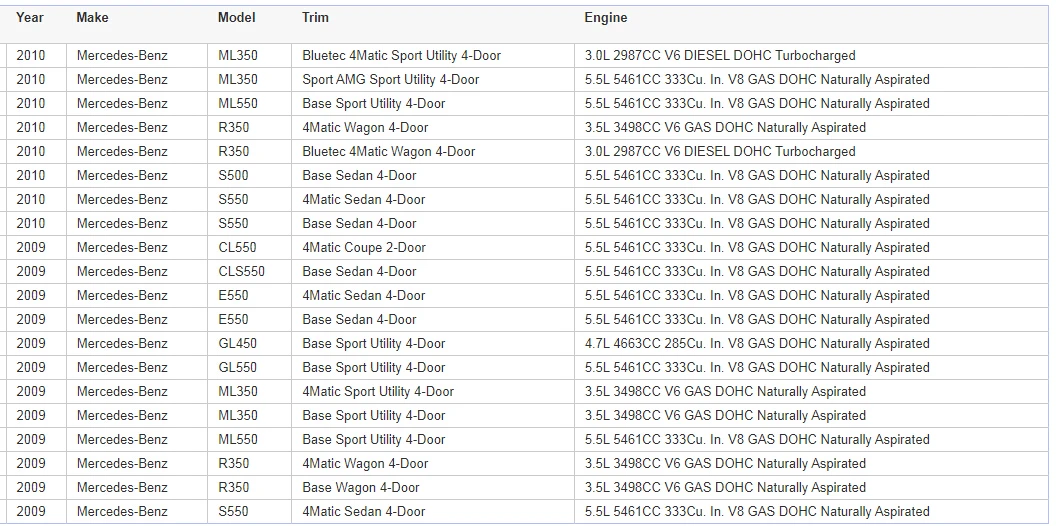
Task: Click the 2010 R350 4Matic Wagon engine cell
Action: coord(812,128)
